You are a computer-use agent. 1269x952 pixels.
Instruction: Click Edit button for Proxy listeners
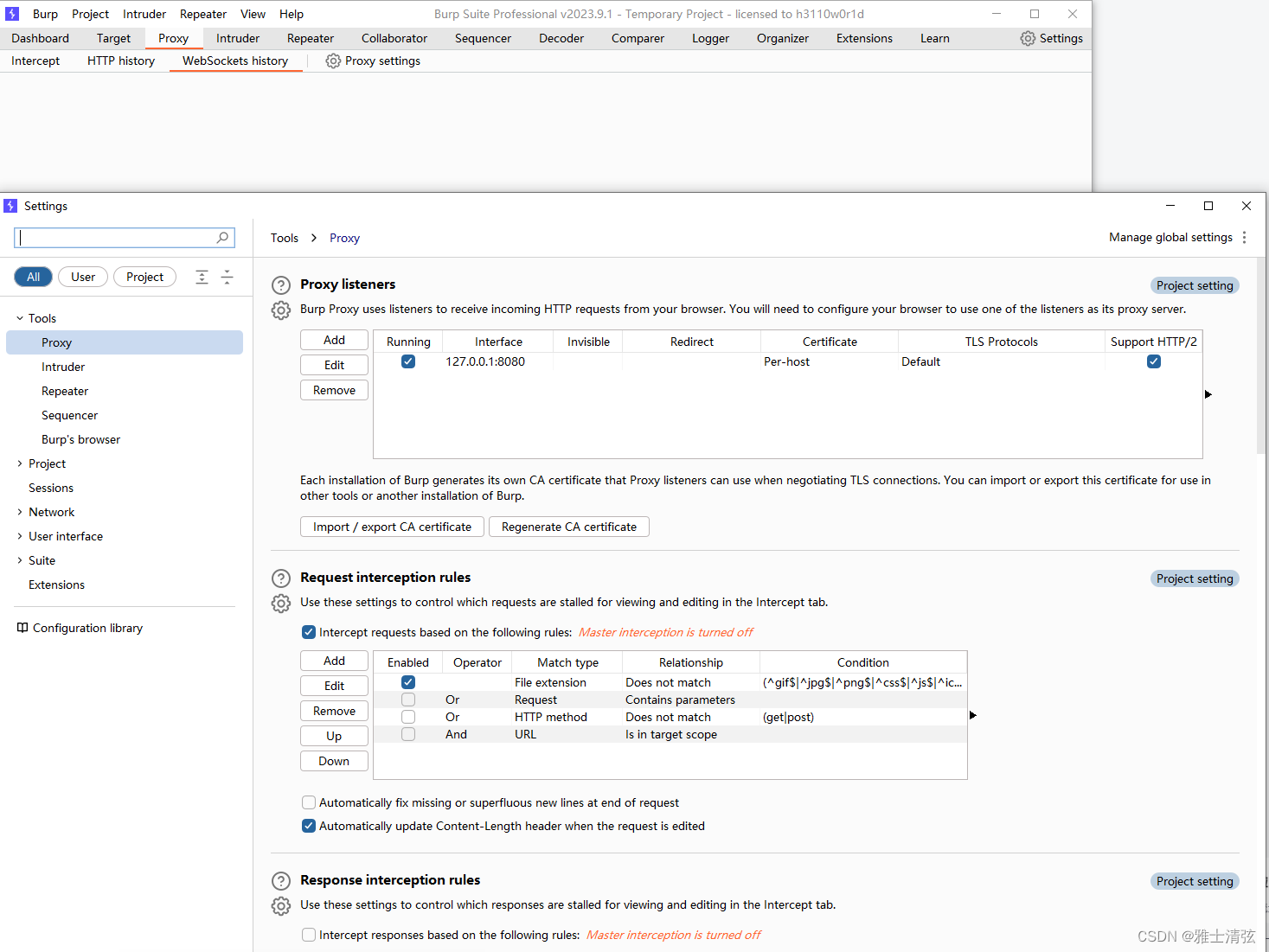click(334, 365)
